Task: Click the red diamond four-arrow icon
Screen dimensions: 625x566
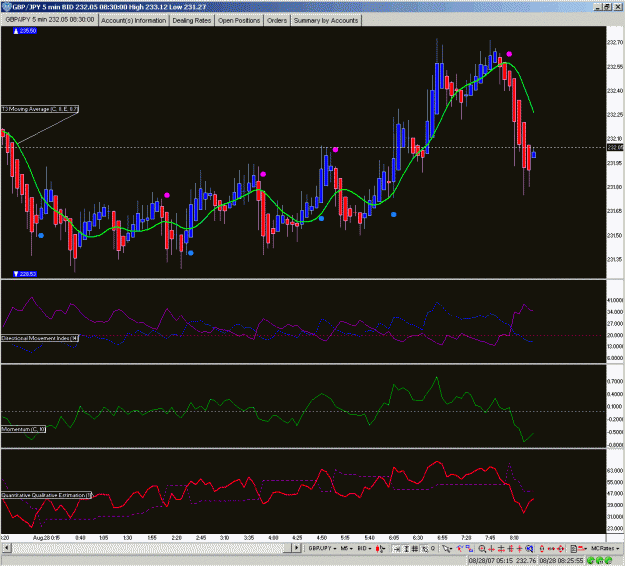Action: [560, 549]
